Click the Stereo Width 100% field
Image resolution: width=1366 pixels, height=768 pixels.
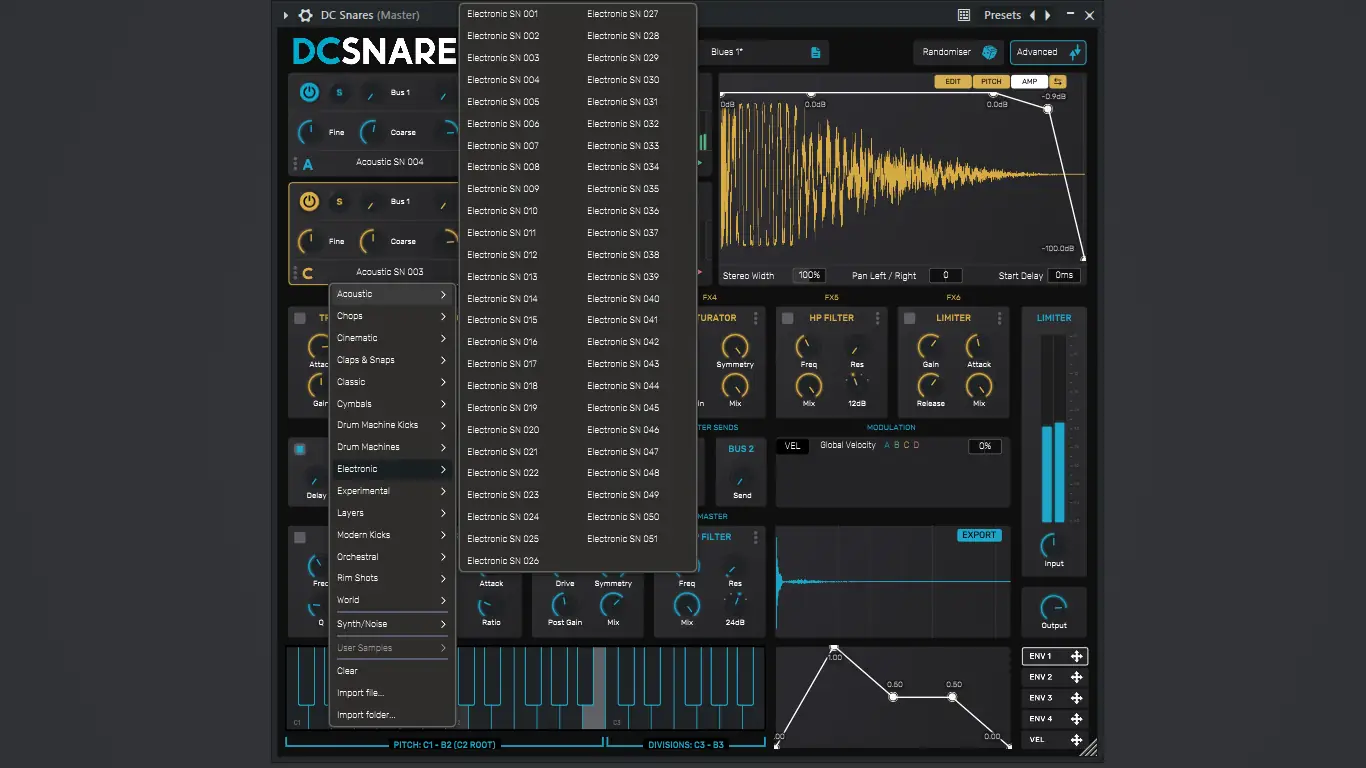(809, 275)
